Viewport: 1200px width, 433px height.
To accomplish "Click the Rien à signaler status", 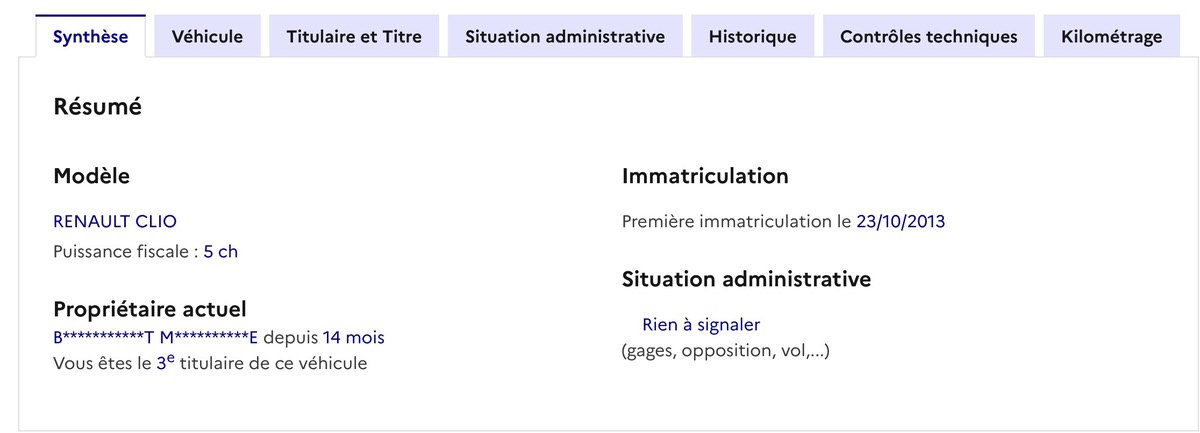I will point(701,325).
